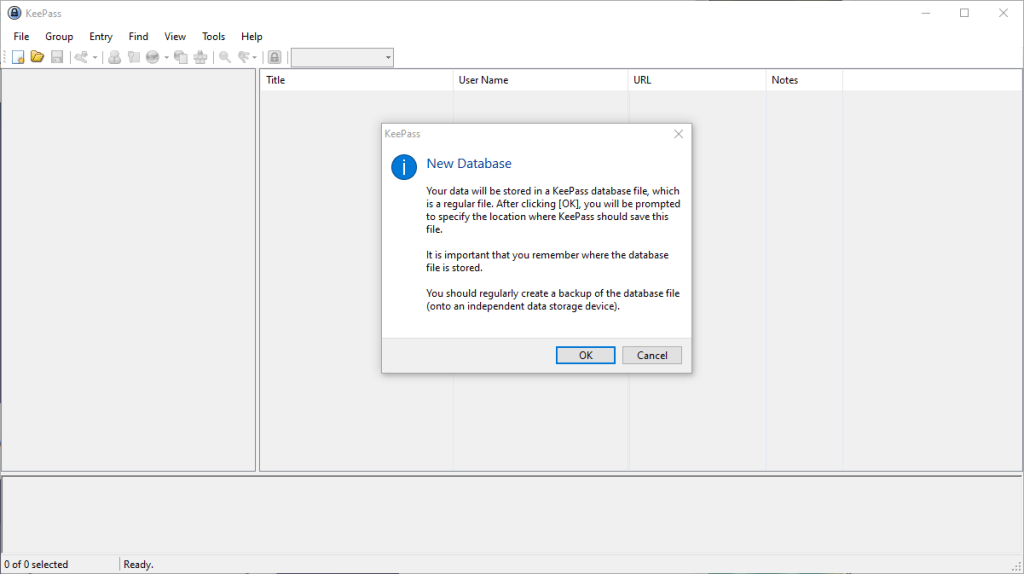This screenshot has height=574, width=1024.
Task: Click the Copy URLs to clipboard icon
Action: click(x=181, y=57)
